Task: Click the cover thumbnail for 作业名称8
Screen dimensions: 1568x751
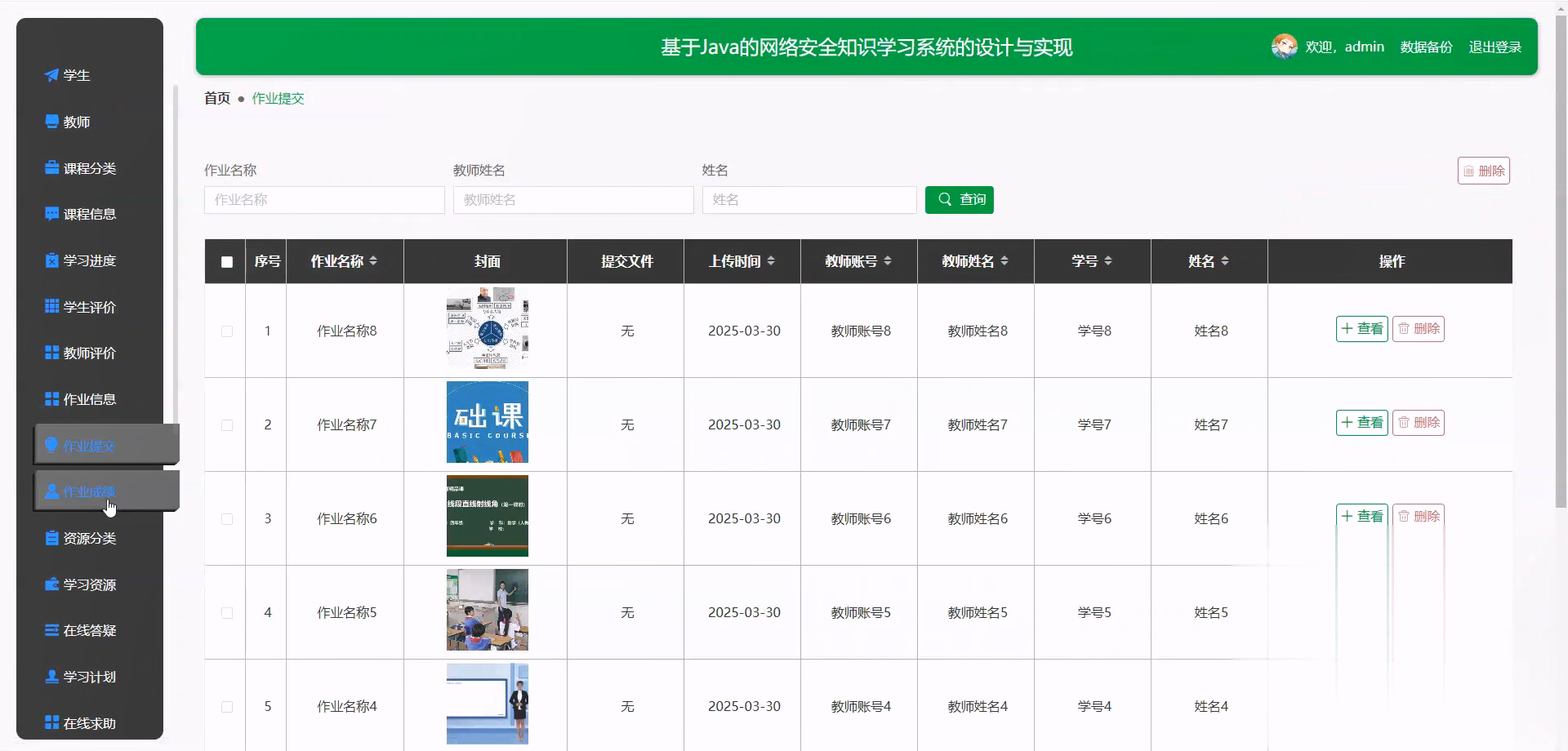Action: click(488, 328)
